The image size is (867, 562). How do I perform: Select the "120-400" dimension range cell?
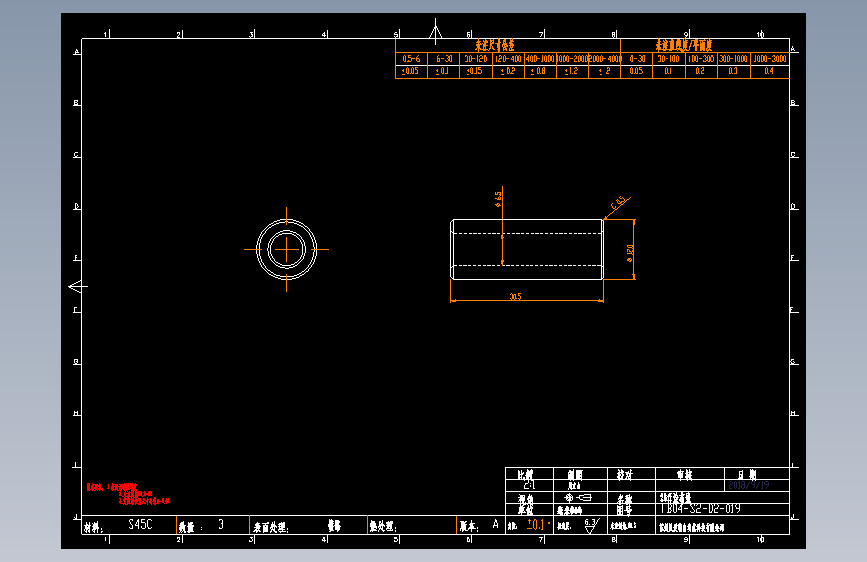(508, 59)
